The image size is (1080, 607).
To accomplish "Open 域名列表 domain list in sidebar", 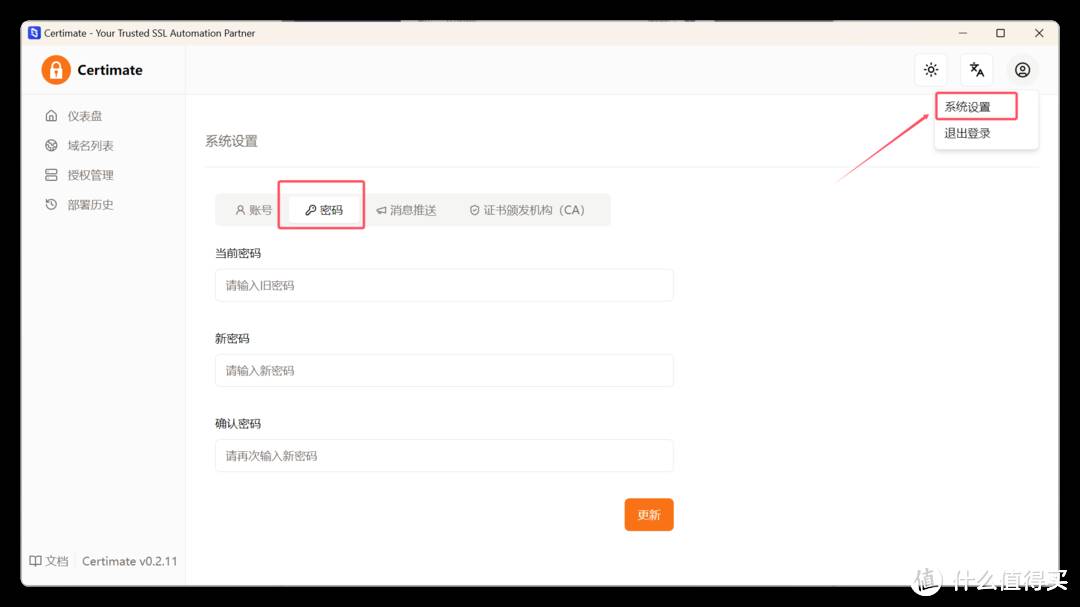I will click(79, 145).
